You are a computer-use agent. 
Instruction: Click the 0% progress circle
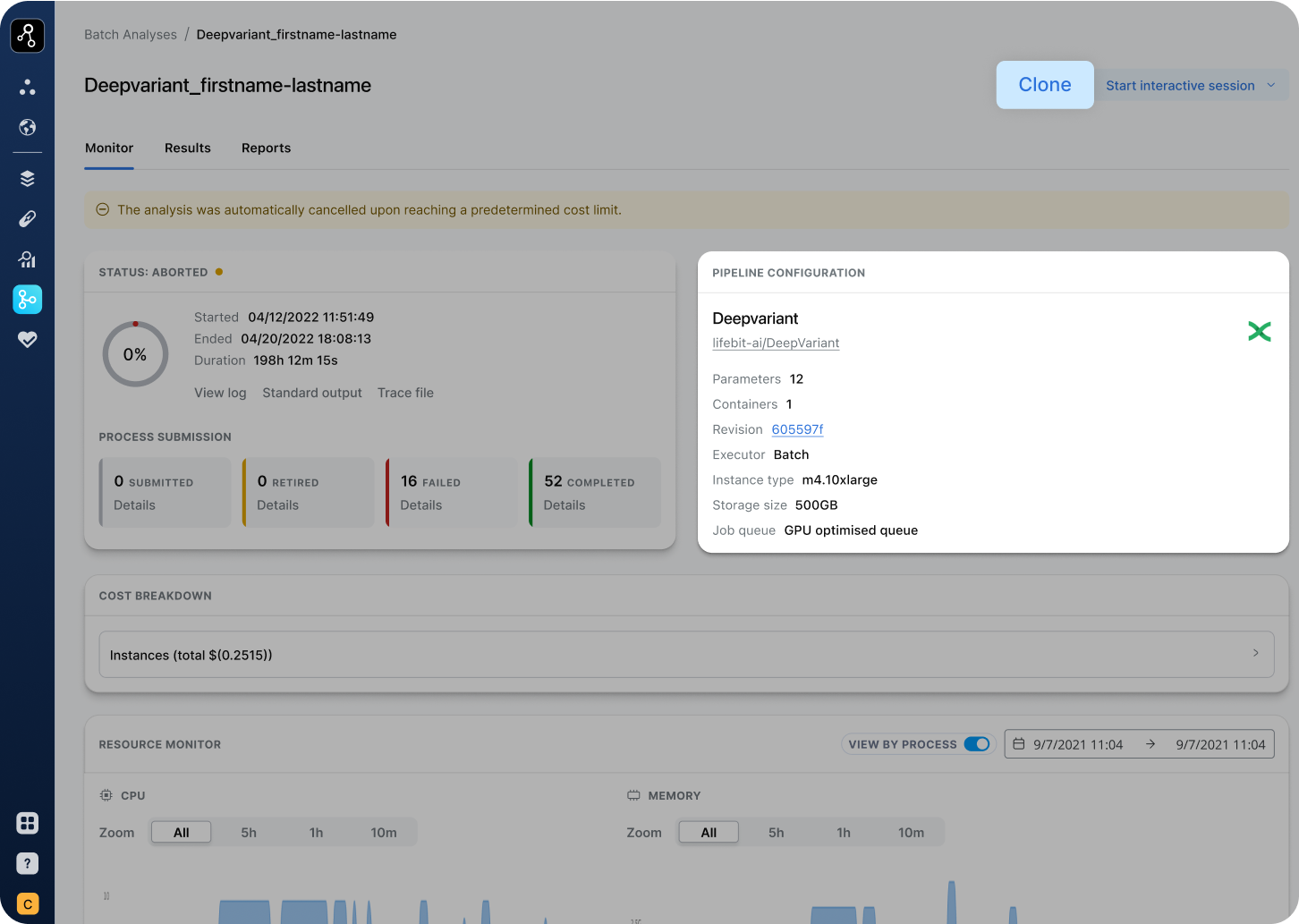pos(135,354)
